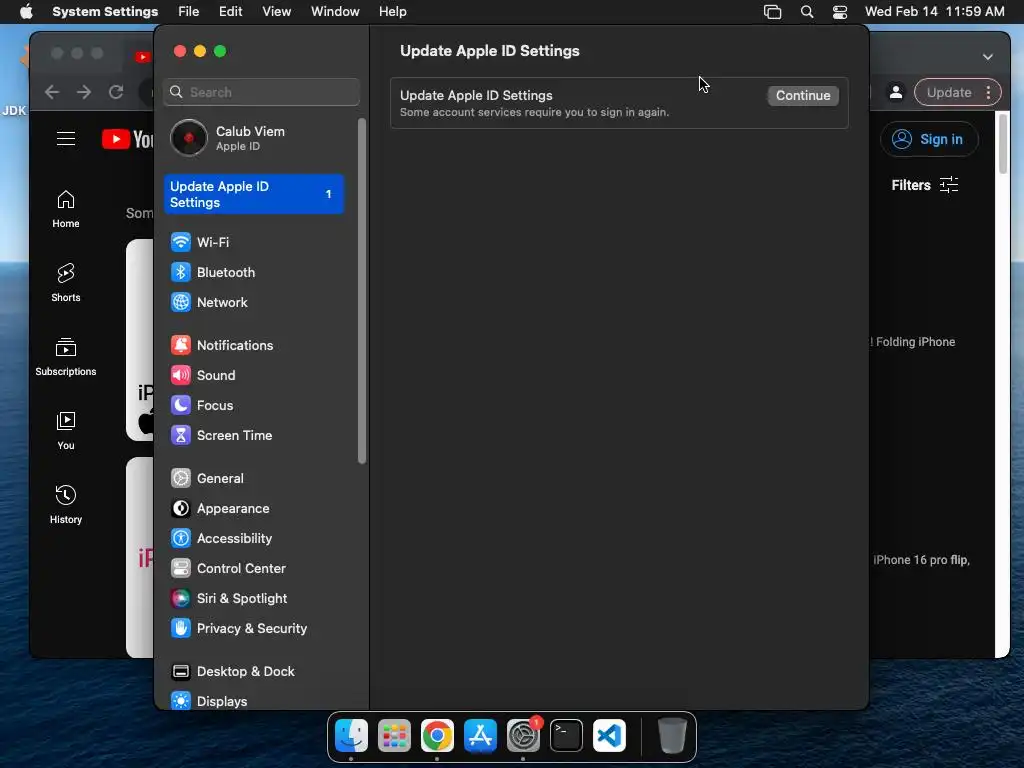Viewport: 1024px width, 768px height.
Task: Open Trash from the Dock
Action: (x=672, y=735)
